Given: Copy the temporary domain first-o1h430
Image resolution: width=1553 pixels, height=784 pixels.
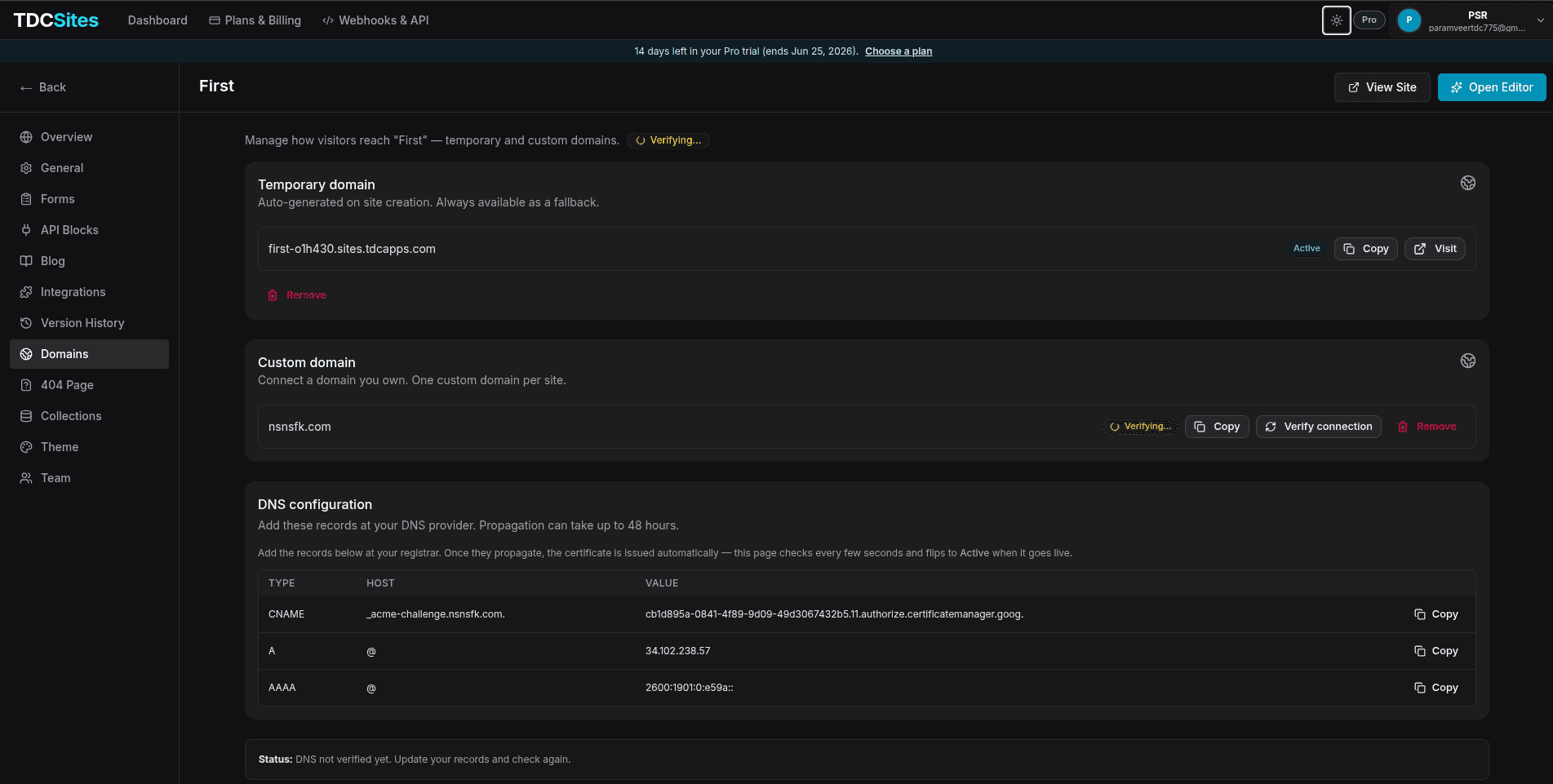Looking at the screenshot, I should 1365,249.
